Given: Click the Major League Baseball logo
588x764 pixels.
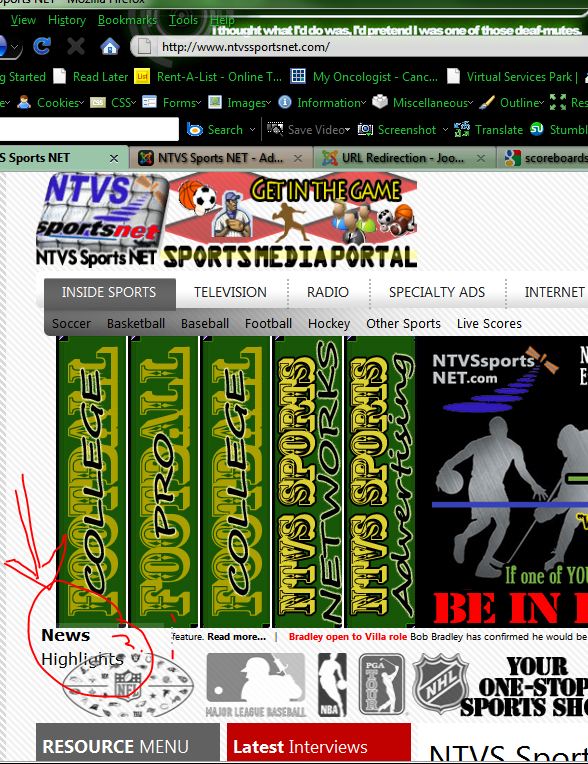Looking at the screenshot, I should click(x=256, y=686).
